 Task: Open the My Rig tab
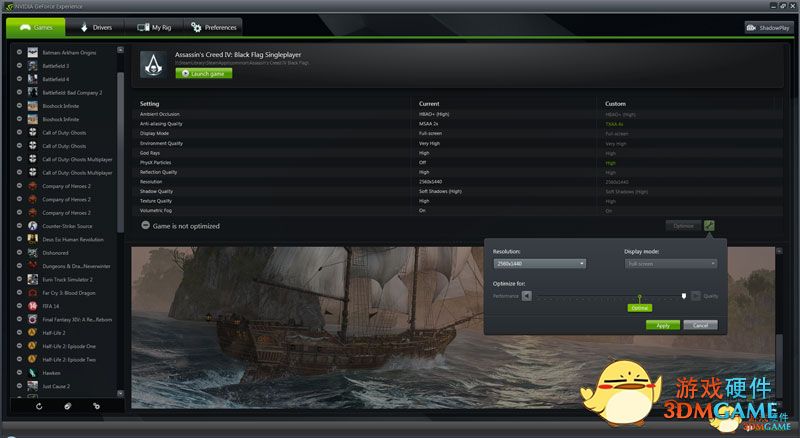(x=154, y=27)
